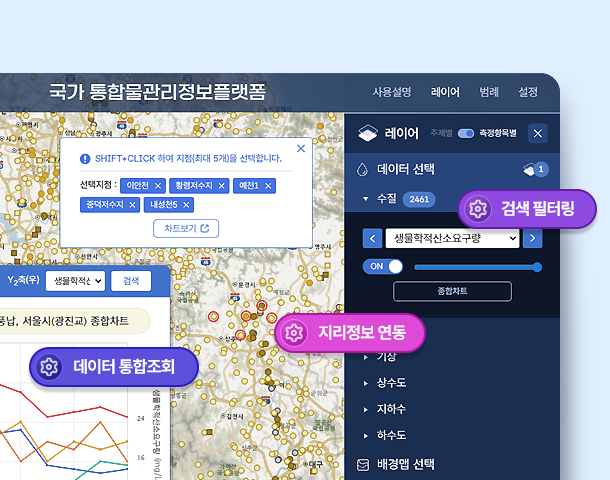Close the 레이어 panel with X
The width and height of the screenshot is (610, 480).
click(x=538, y=133)
